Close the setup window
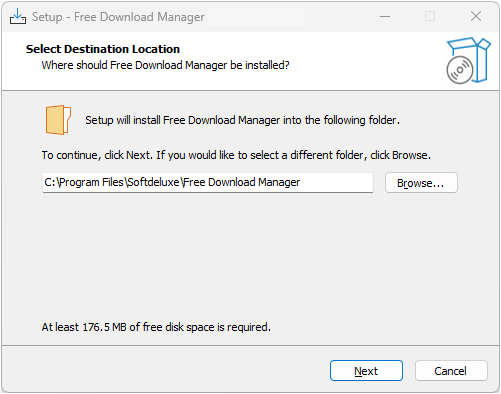 point(476,16)
